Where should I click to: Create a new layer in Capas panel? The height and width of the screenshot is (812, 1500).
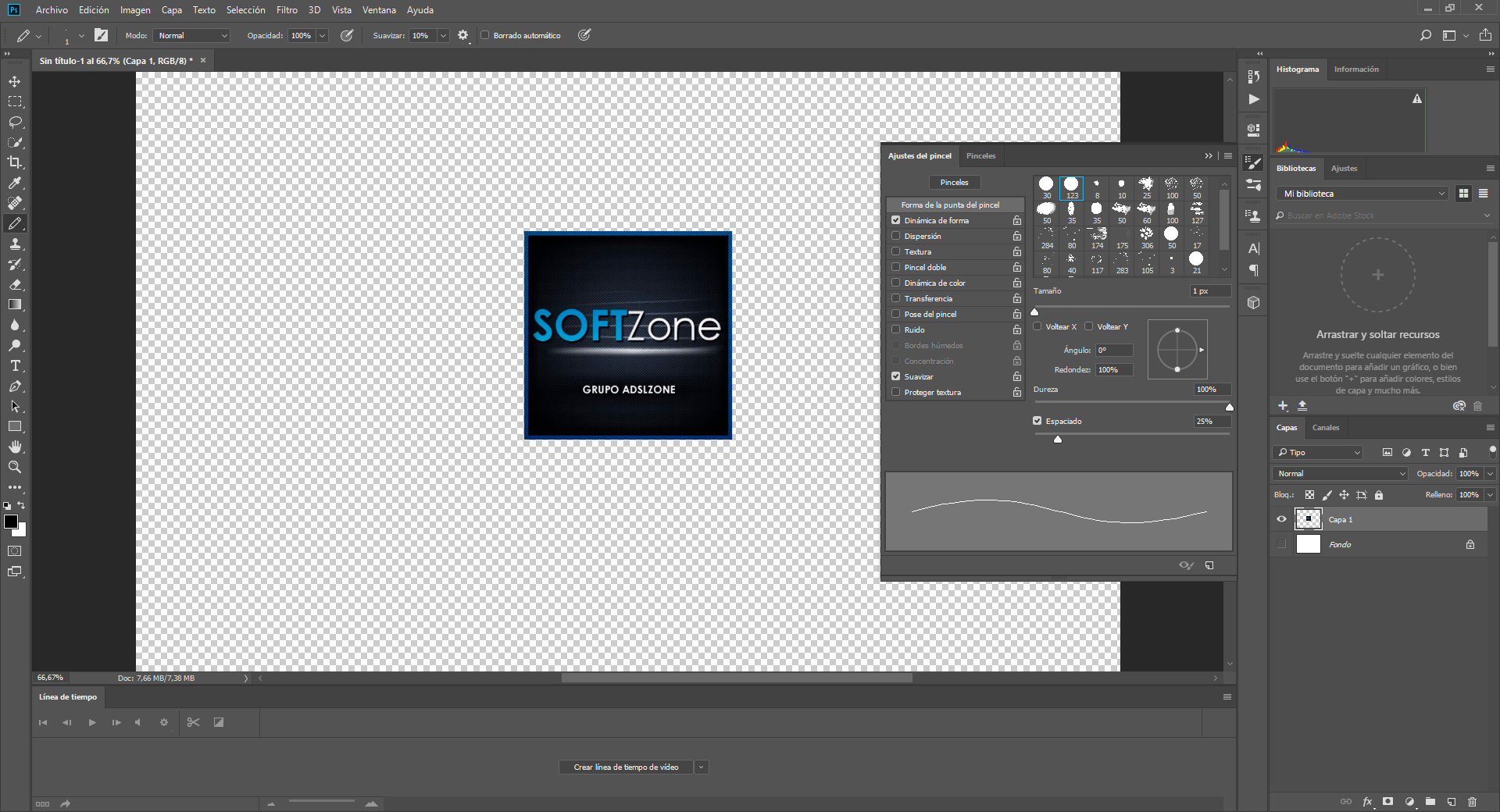point(1452,802)
